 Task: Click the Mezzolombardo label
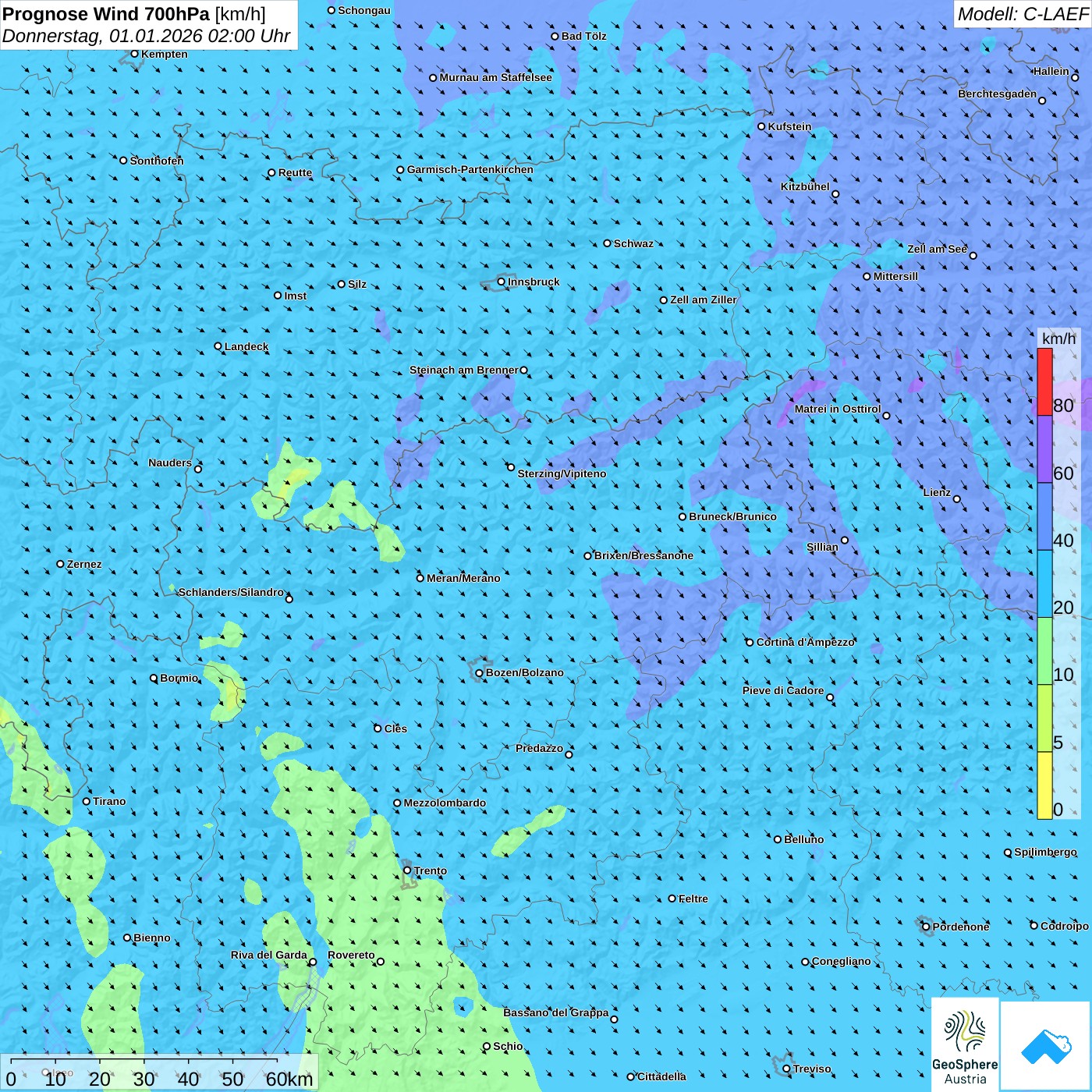pos(445,803)
